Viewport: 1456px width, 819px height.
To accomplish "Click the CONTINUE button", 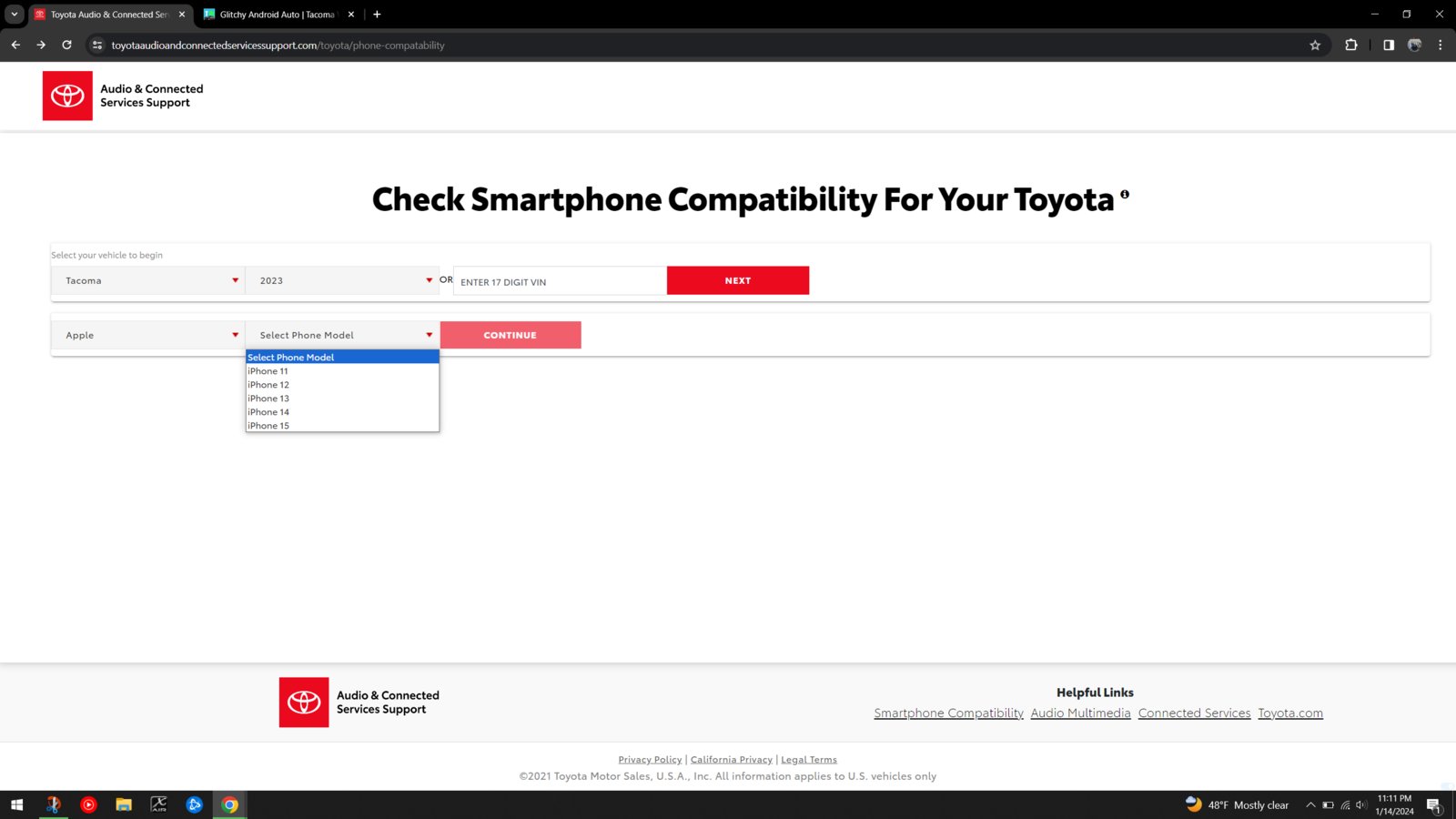I will point(511,335).
